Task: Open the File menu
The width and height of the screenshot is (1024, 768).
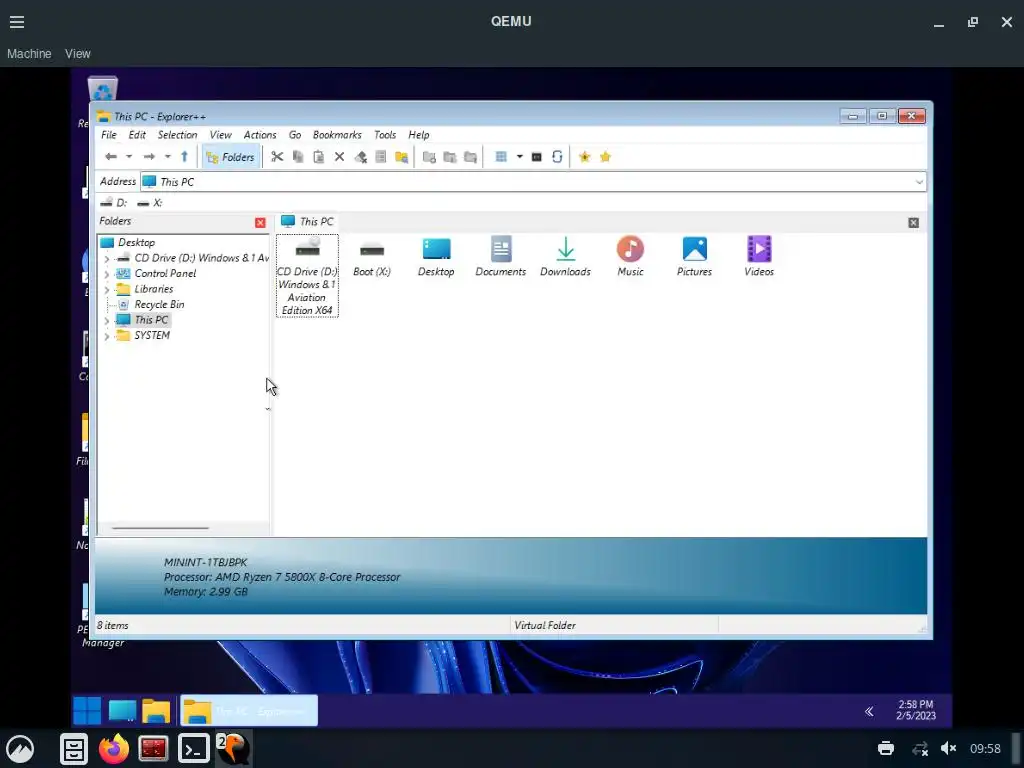Action: tap(108, 135)
